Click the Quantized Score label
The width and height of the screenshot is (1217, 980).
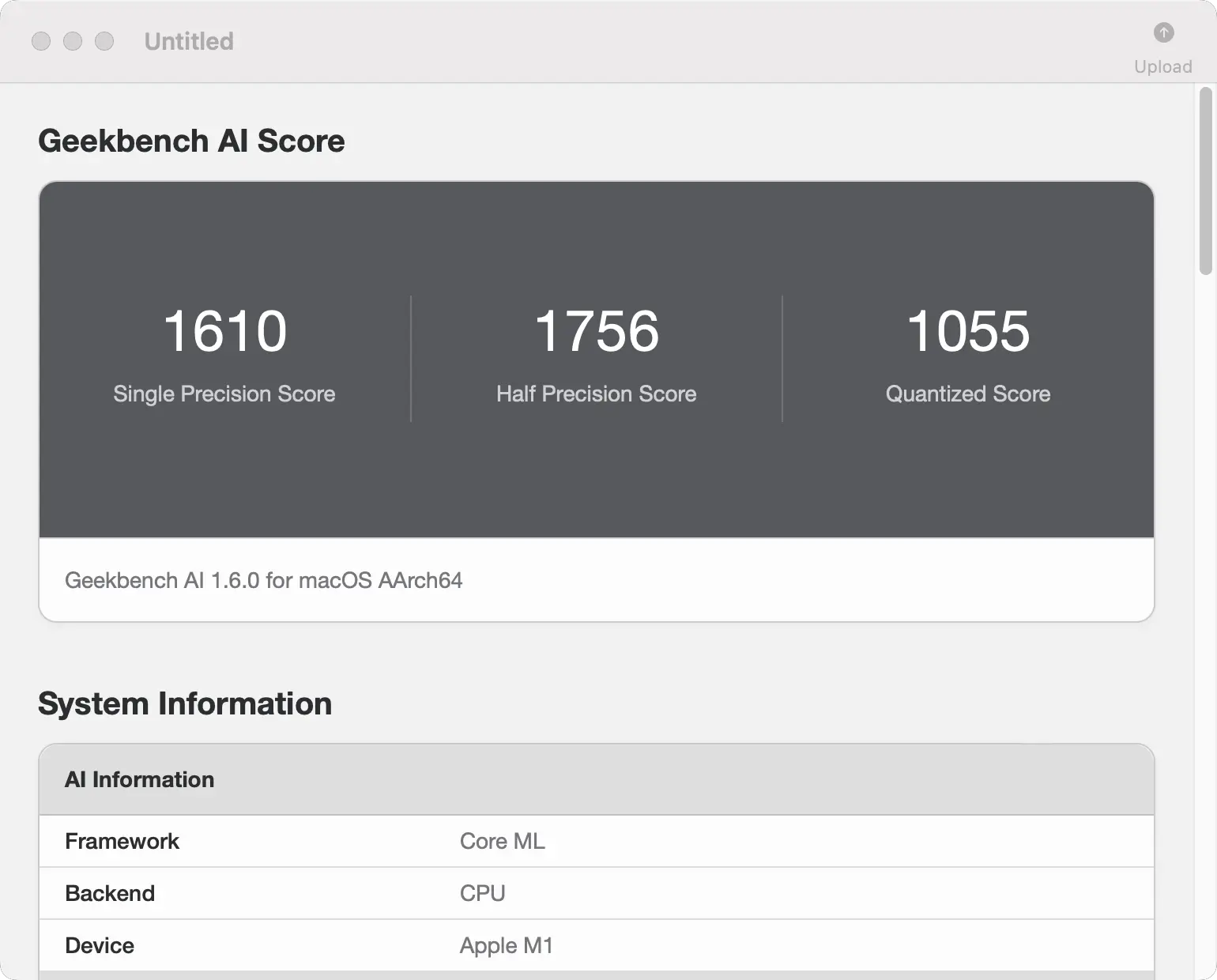point(967,394)
